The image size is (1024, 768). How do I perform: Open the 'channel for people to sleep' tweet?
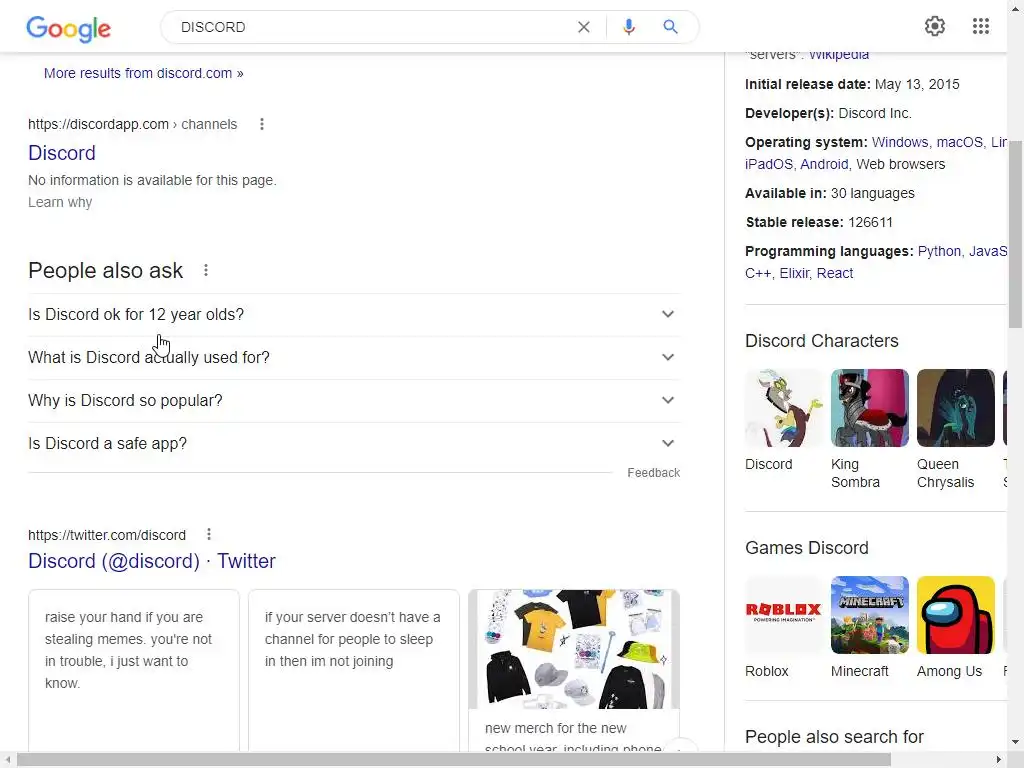354,671
